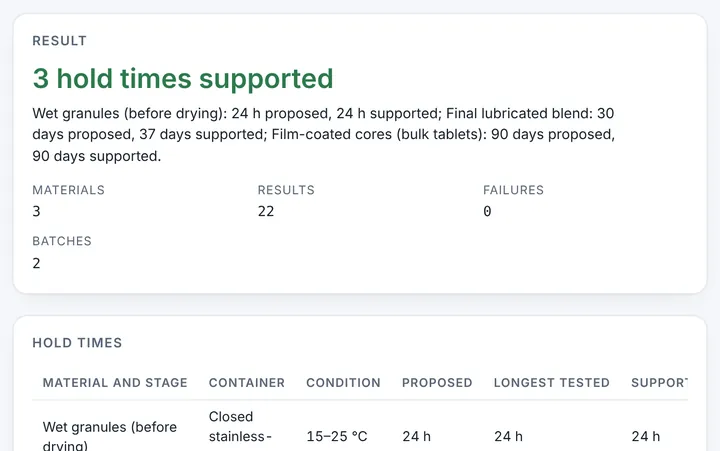
Task: Click the BATCHES label
Action: coord(62,241)
